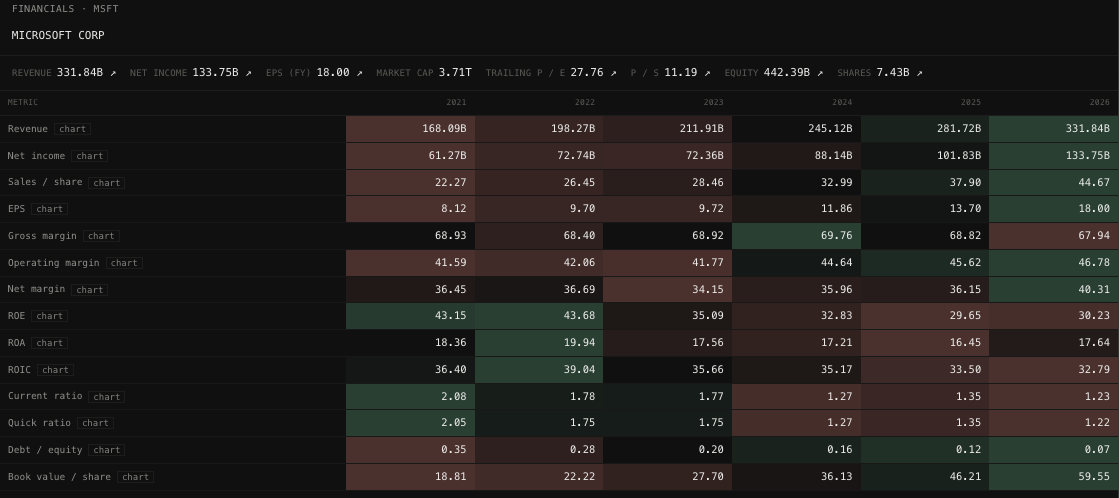Select Book value / share 2021 cell 18.81
Viewport: 1119px width, 498px height.
point(410,477)
